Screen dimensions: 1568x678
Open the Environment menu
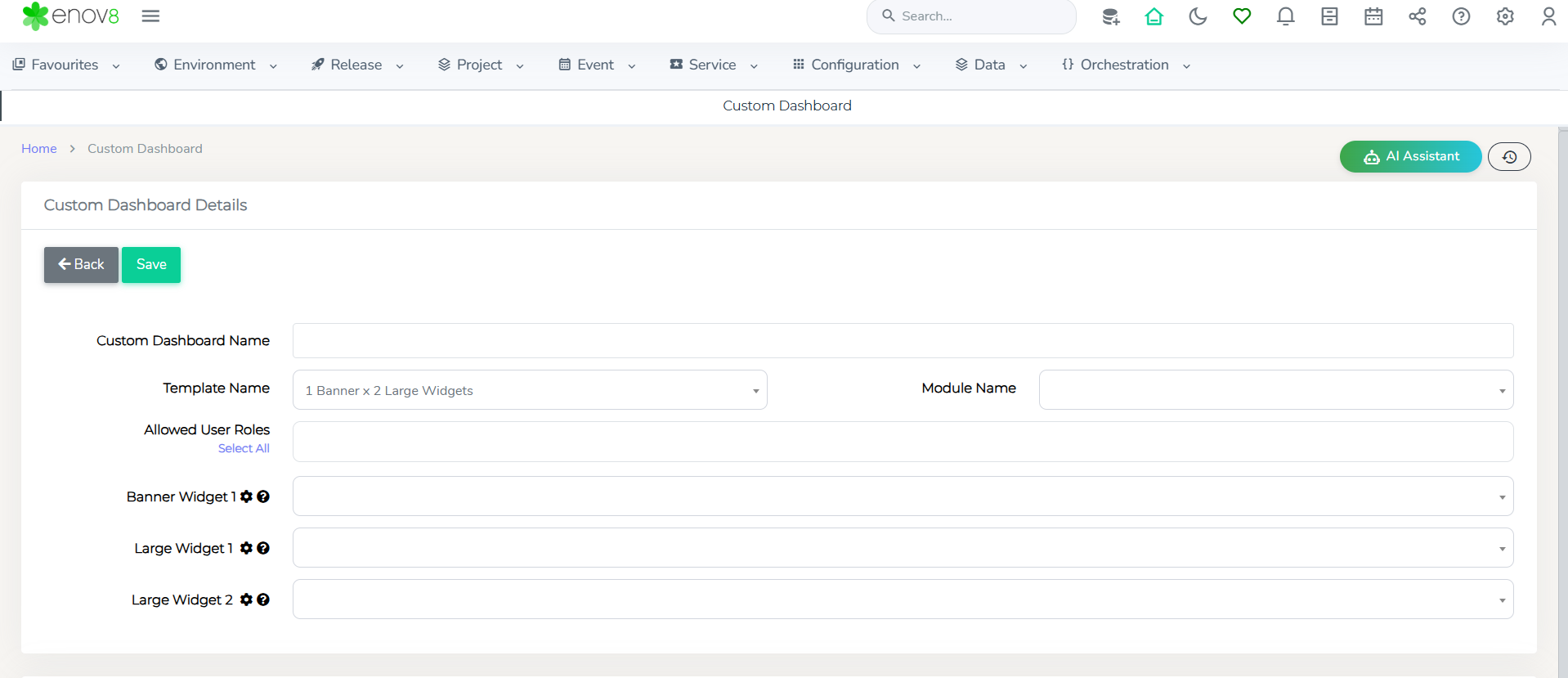tap(216, 65)
